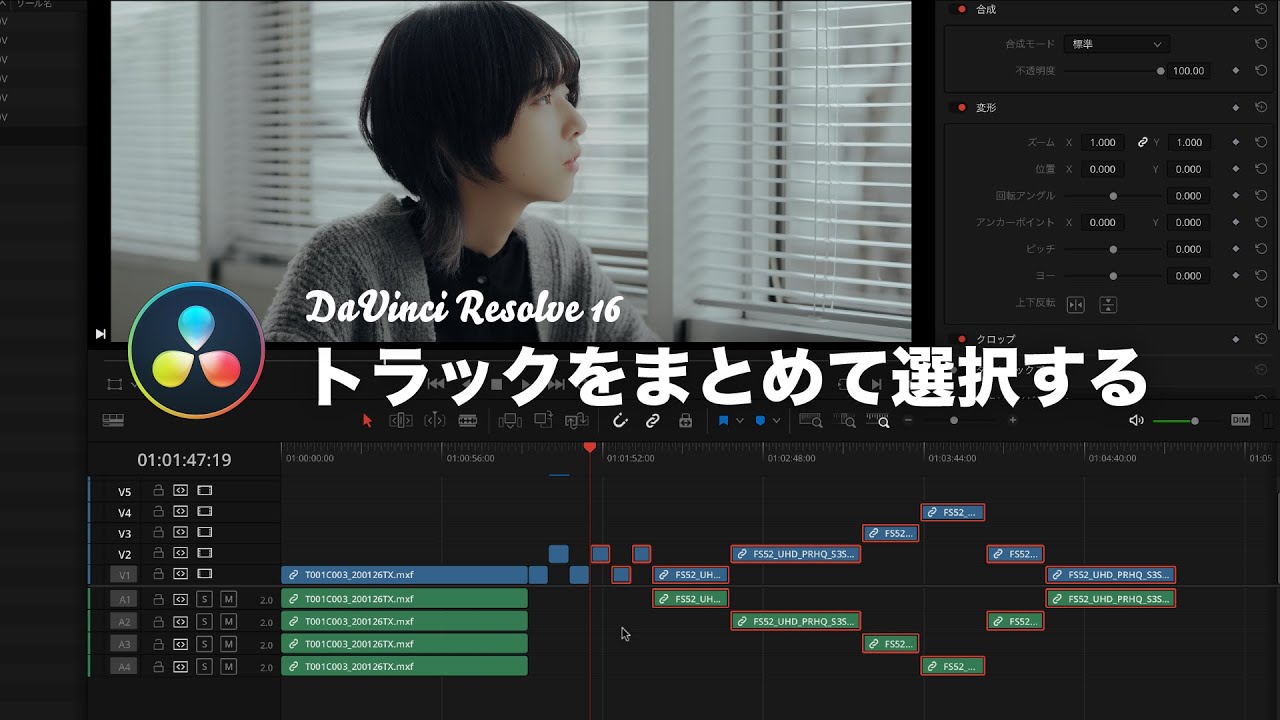Click the viewer skip-to-end icon

101,333
